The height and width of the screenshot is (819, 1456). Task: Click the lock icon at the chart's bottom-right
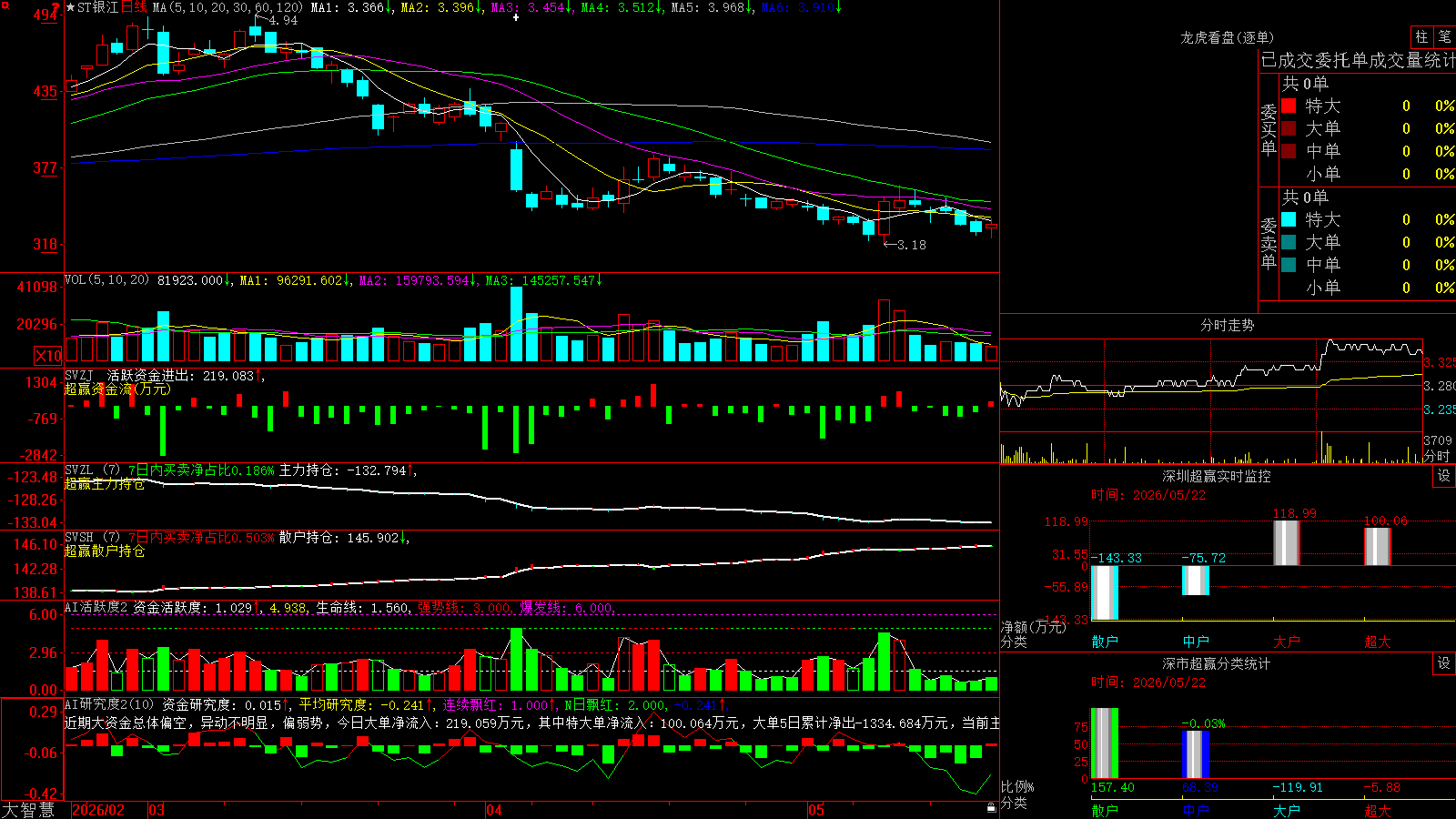991,808
